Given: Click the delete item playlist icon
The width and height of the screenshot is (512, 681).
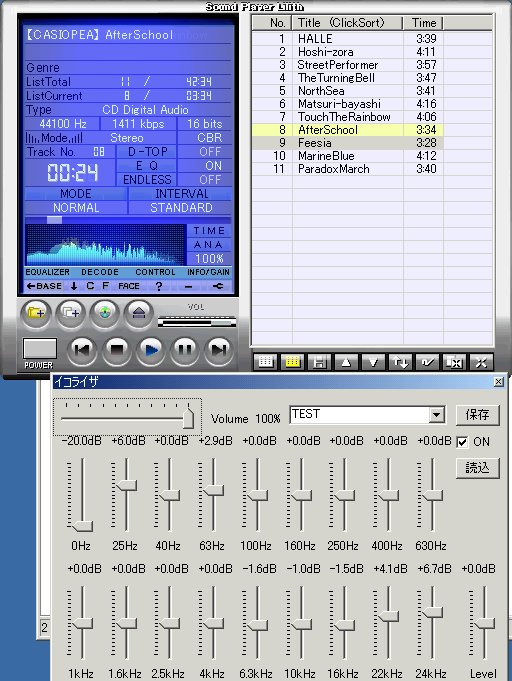Looking at the screenshot, I should pos(454,362).
